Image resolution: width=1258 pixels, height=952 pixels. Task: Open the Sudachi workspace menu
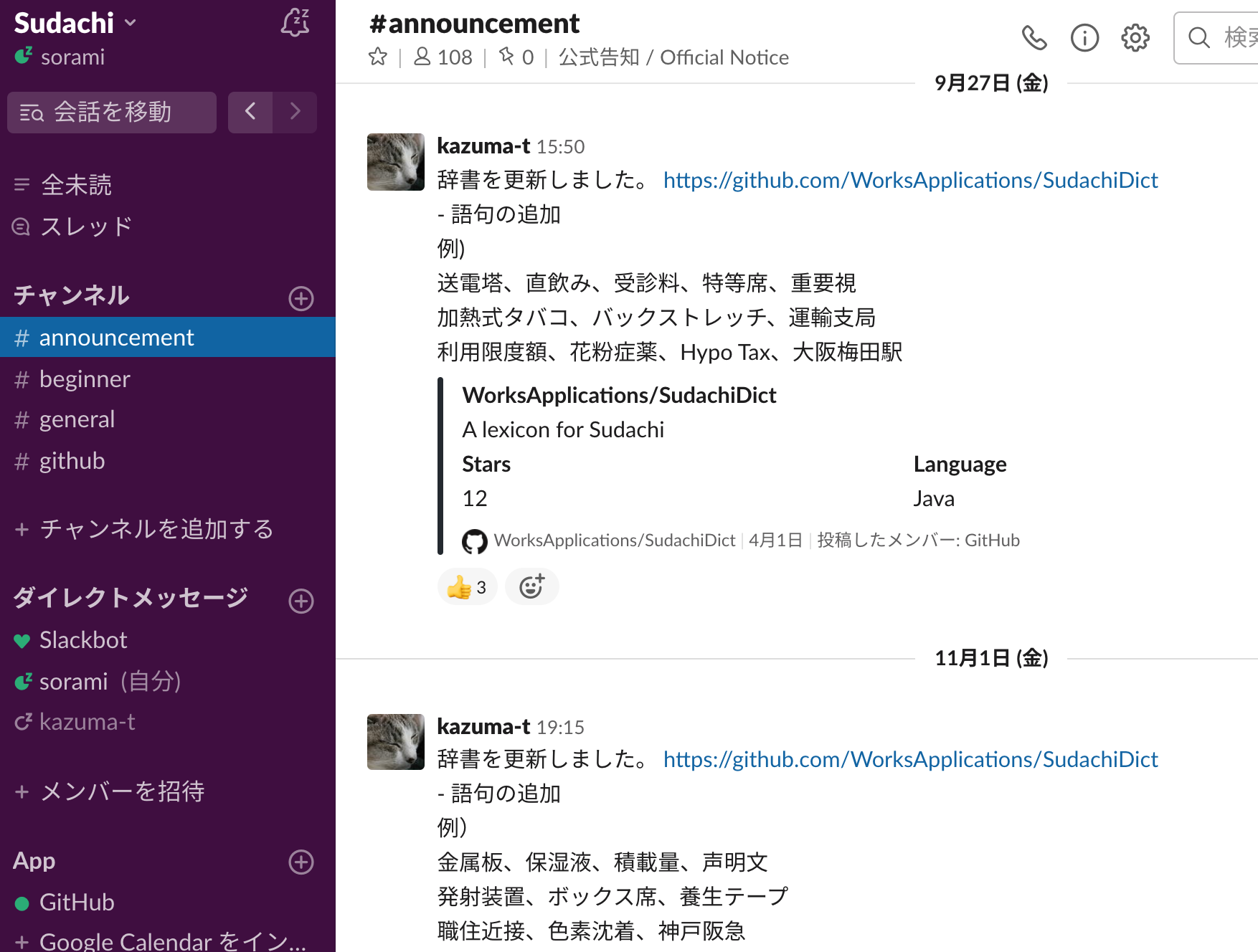[75, 23]
